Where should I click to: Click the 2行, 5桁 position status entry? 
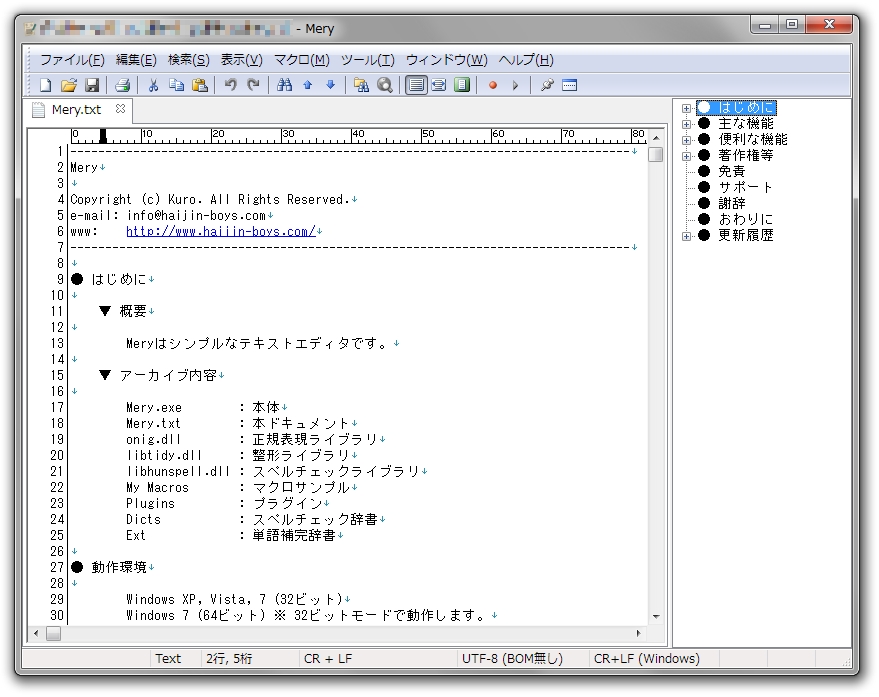click(229, 659)
